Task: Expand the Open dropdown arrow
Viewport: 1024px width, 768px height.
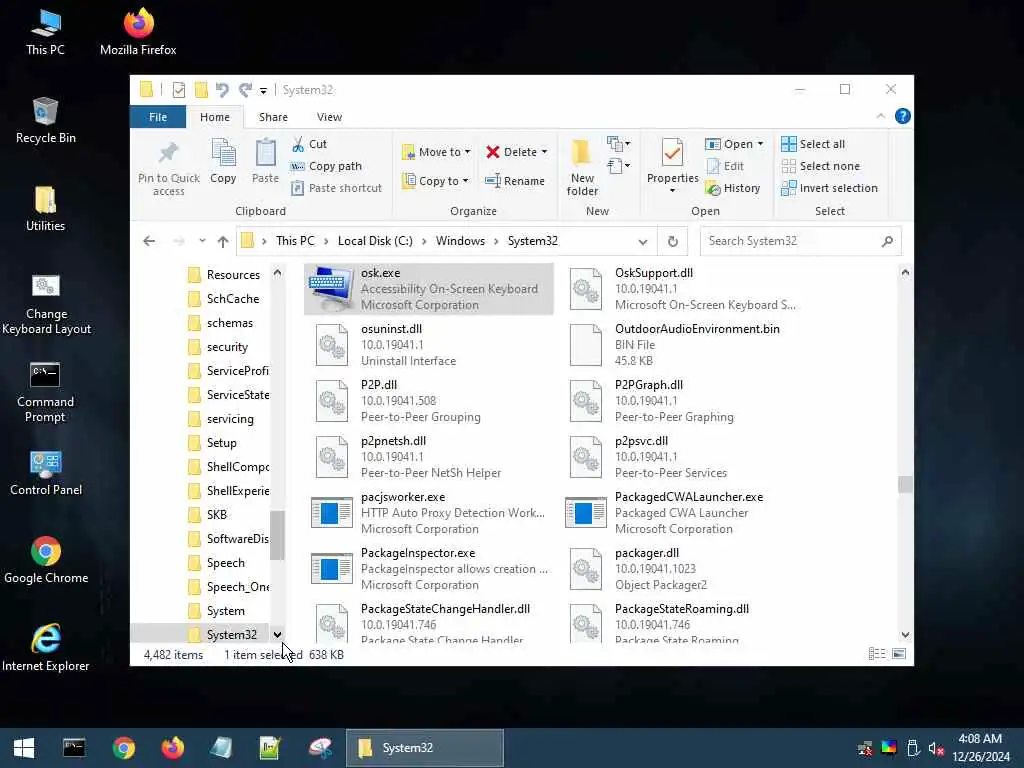Action: tap(760, 144)
